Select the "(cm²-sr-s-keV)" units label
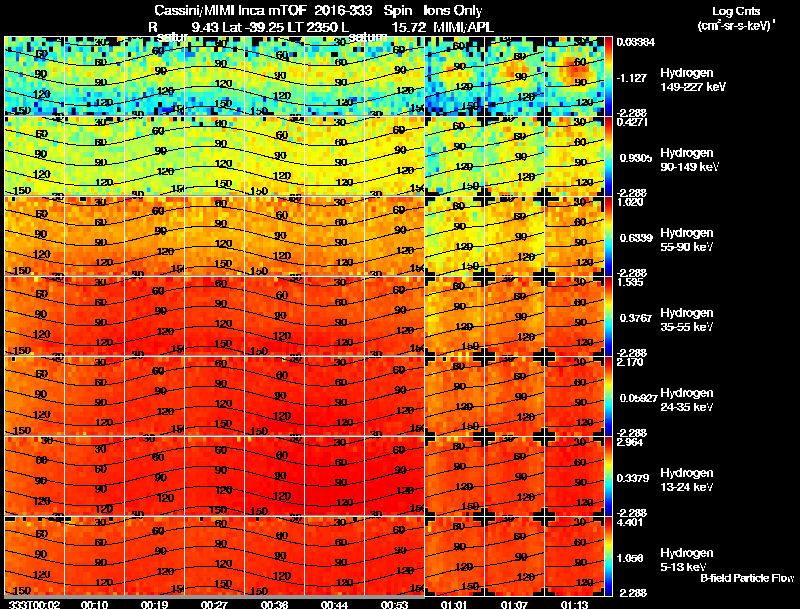800x609 pixels. (736, 26)
